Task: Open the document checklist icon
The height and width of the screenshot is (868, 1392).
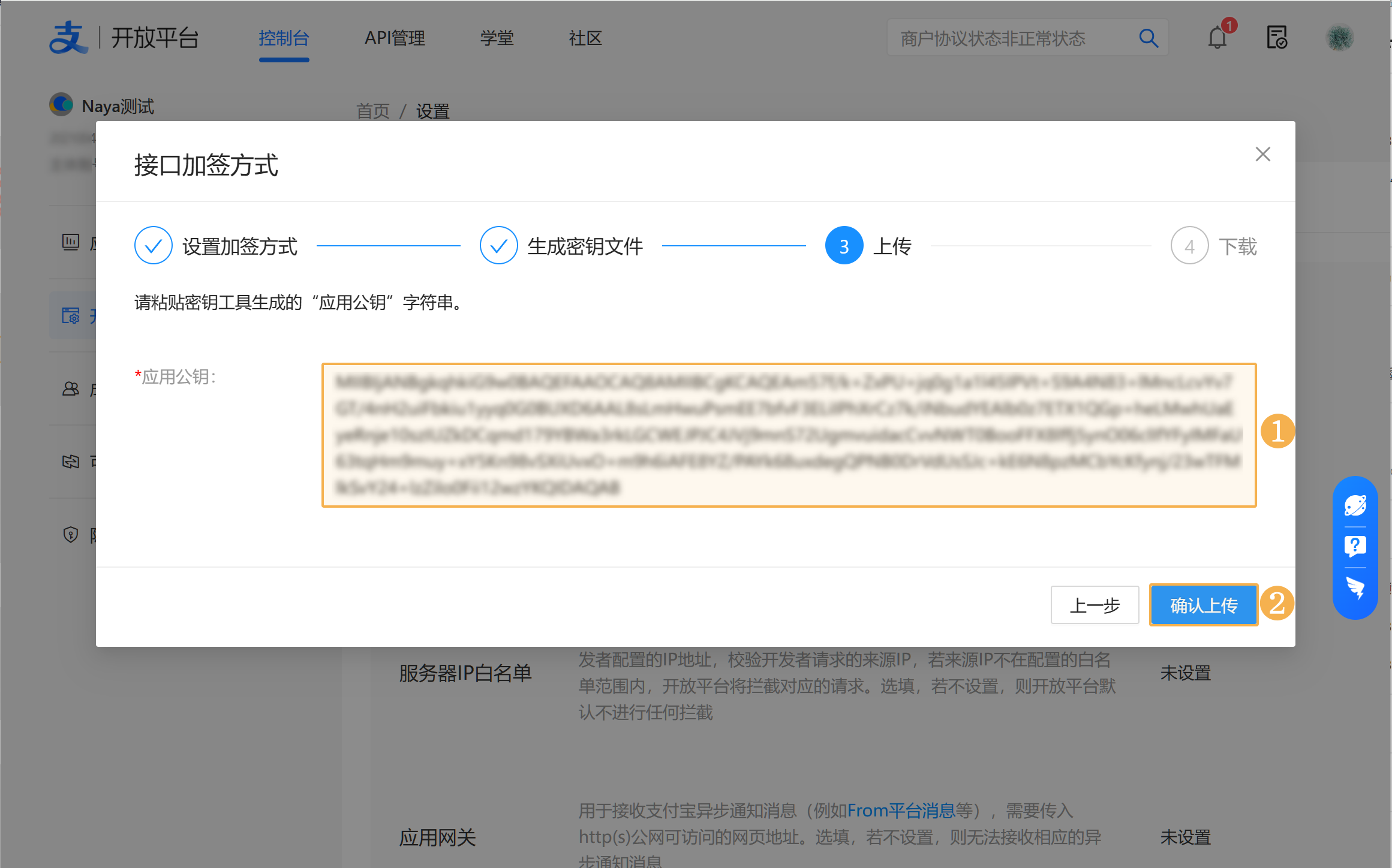Action: [x=1277, y=38]
